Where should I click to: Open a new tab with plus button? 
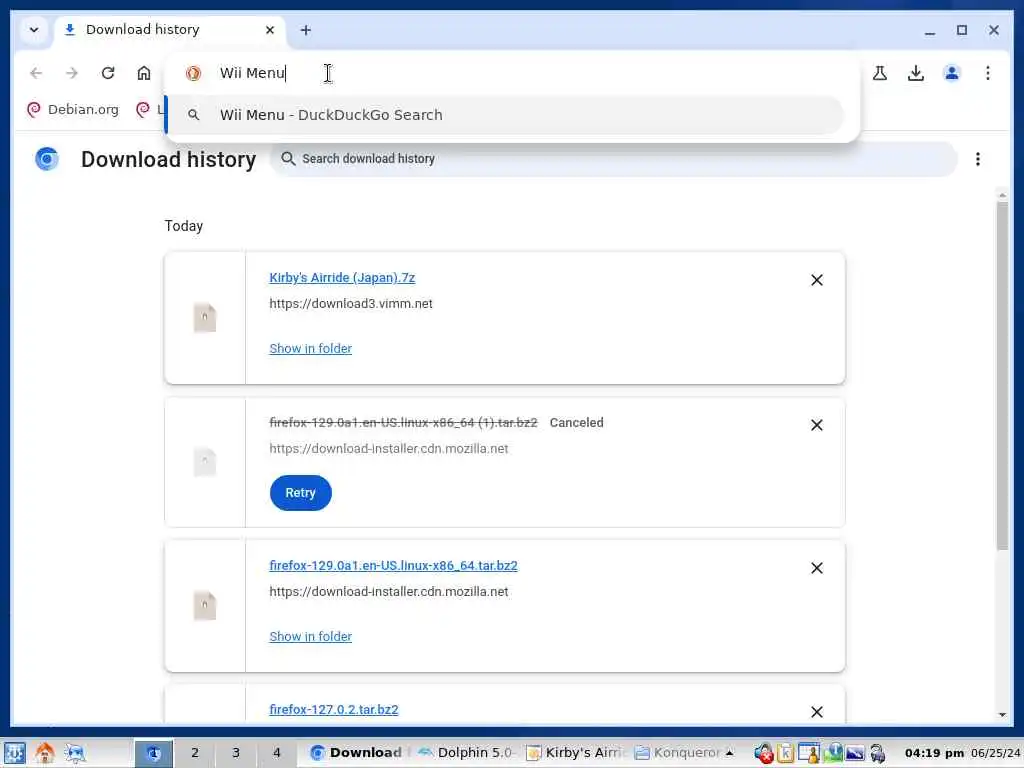click(306, 30)
